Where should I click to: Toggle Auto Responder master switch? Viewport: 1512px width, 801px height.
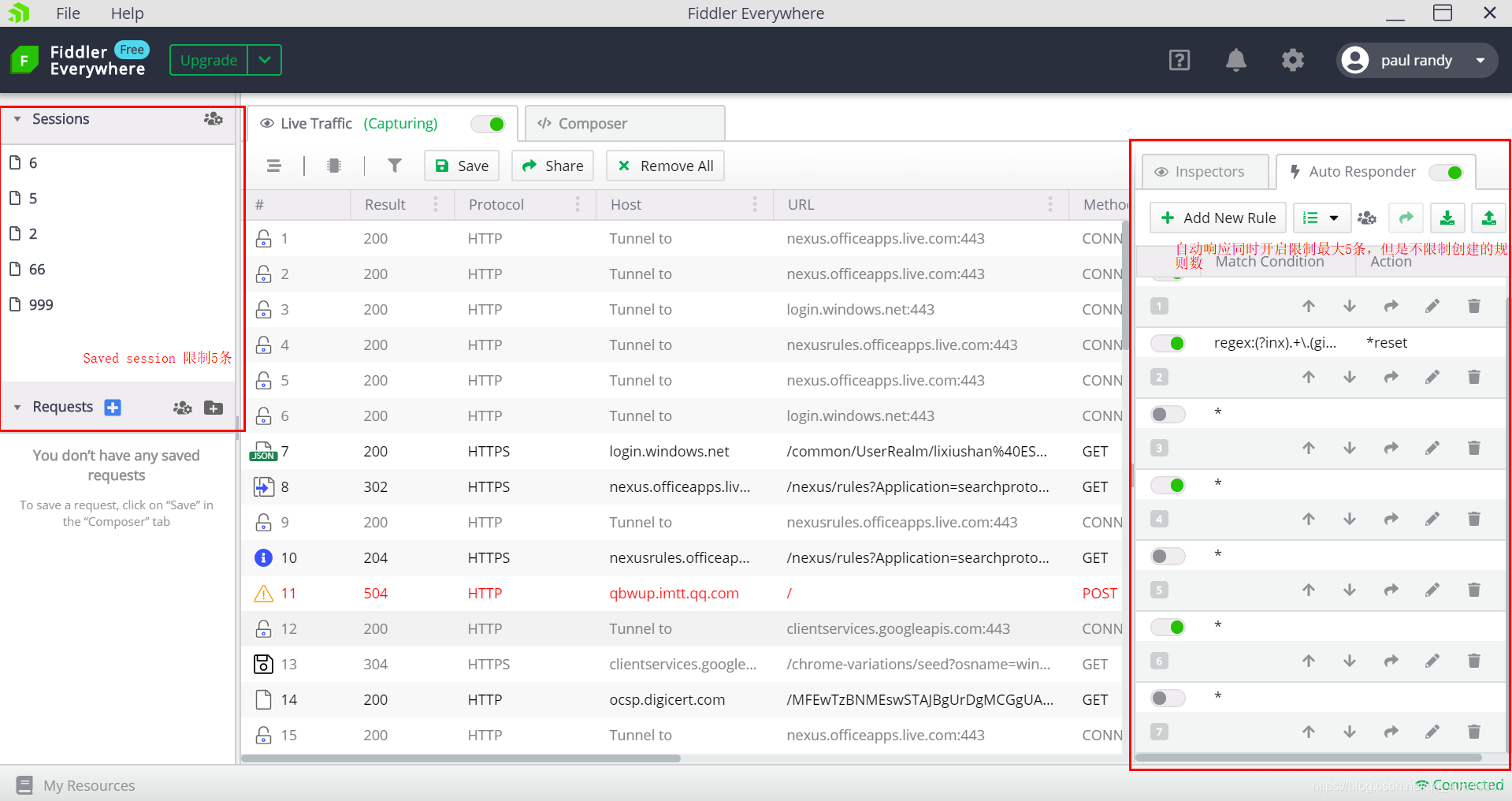1447,172
